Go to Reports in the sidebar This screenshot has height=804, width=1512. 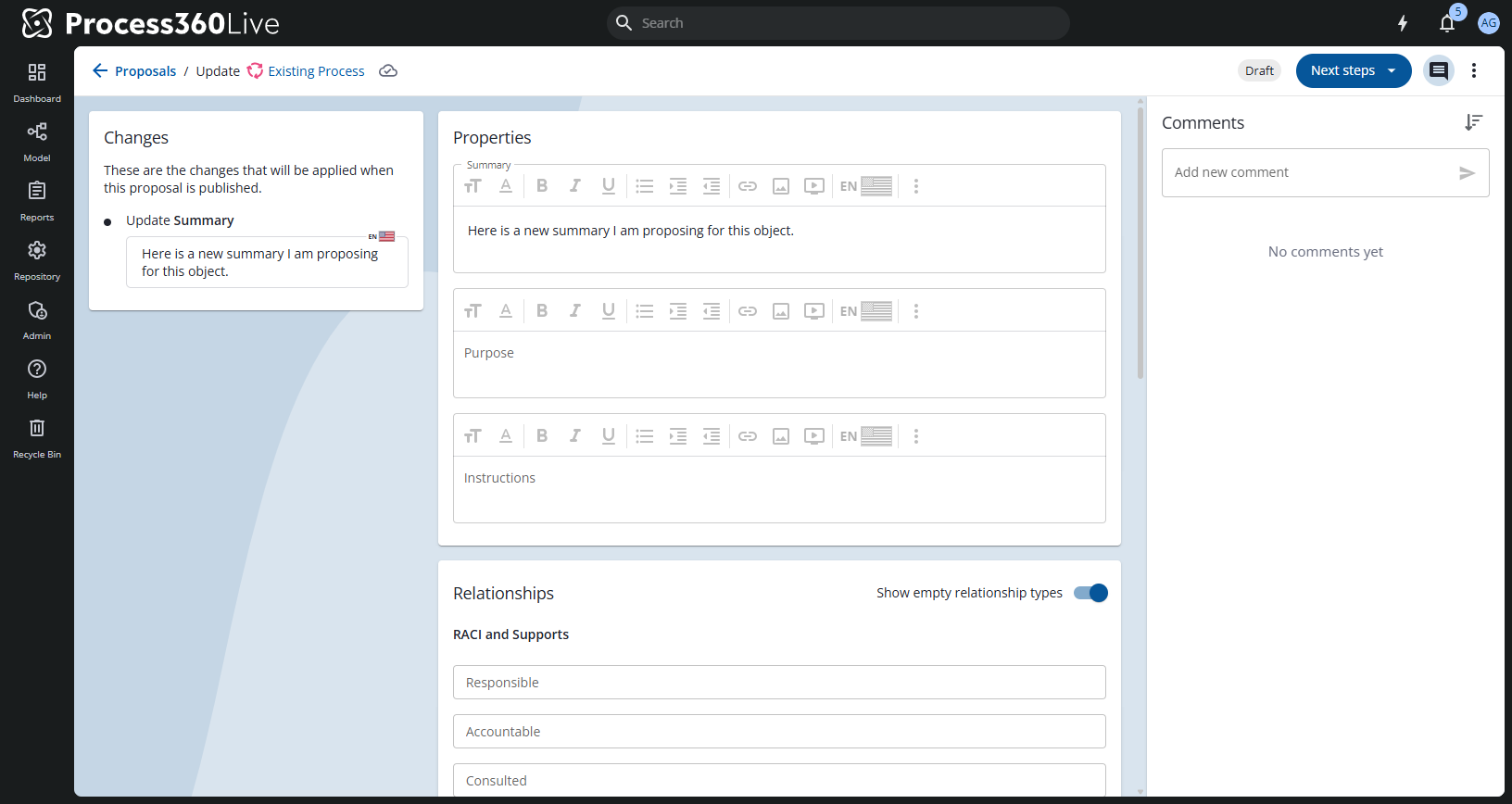[37, 200]
